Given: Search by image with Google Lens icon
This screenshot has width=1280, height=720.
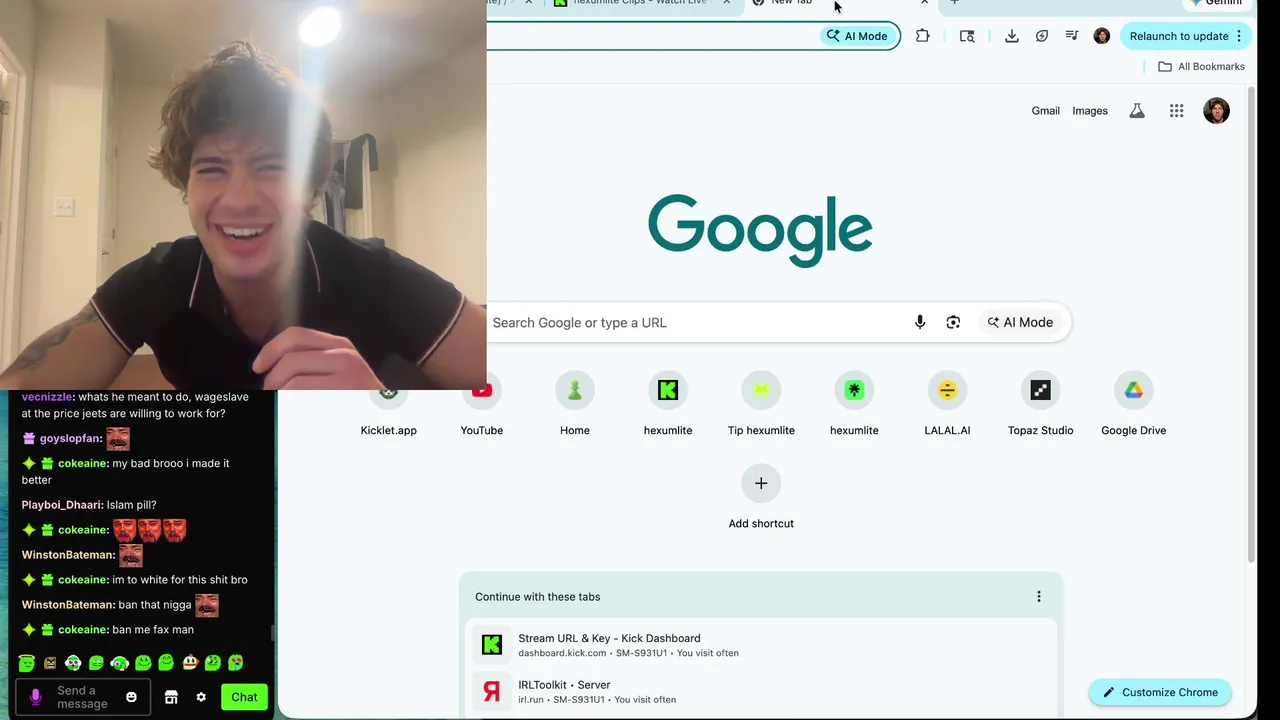Looking at the screenshot, I should [953, 322].
